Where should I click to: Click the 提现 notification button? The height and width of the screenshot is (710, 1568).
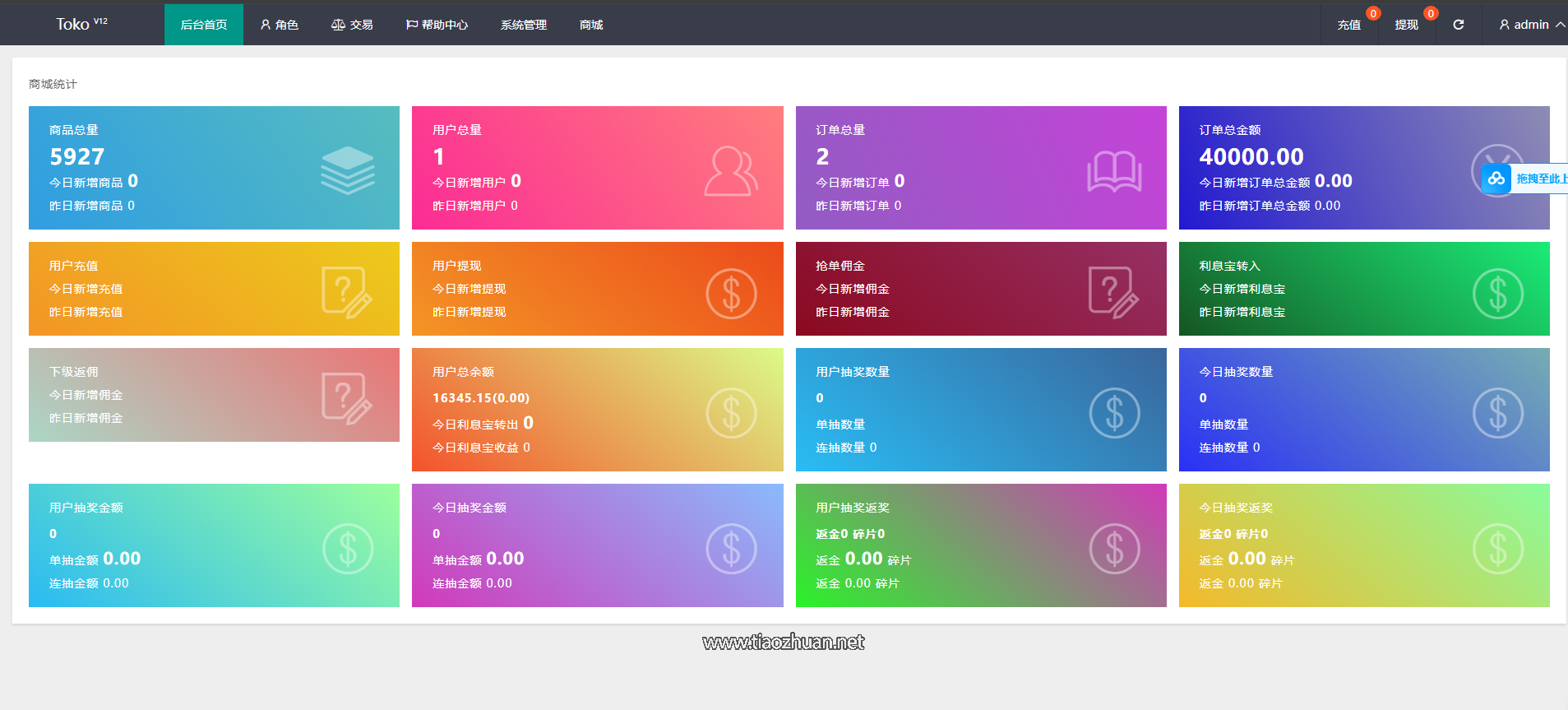[1406, 25]
